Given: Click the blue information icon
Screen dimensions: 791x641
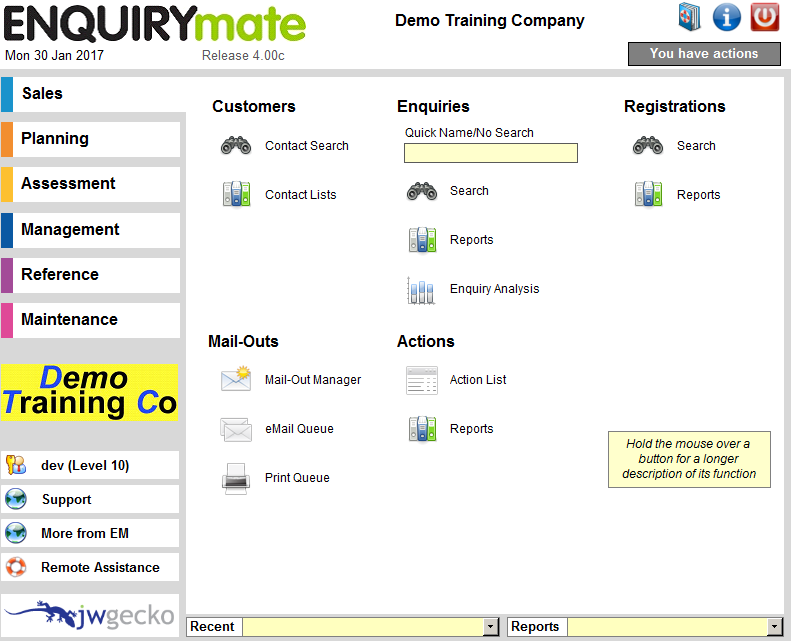Looking at the screenshot, I should point(726,17).
